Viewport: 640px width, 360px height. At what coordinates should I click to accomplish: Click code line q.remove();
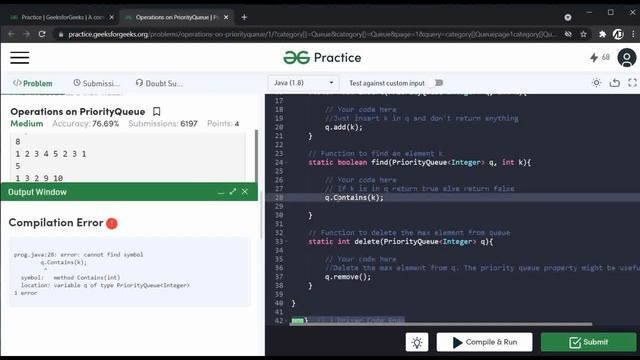click(x=348, y=277)
